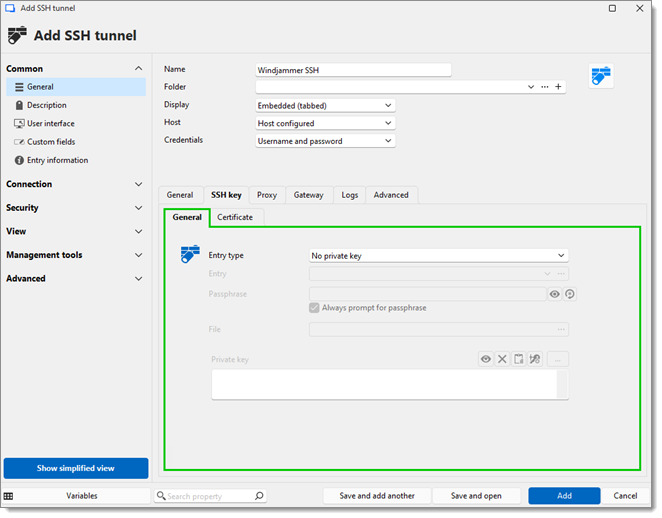The image size is (662, 518).
Task: Click the grid icon at bottom left
Action: coord(9,496)
